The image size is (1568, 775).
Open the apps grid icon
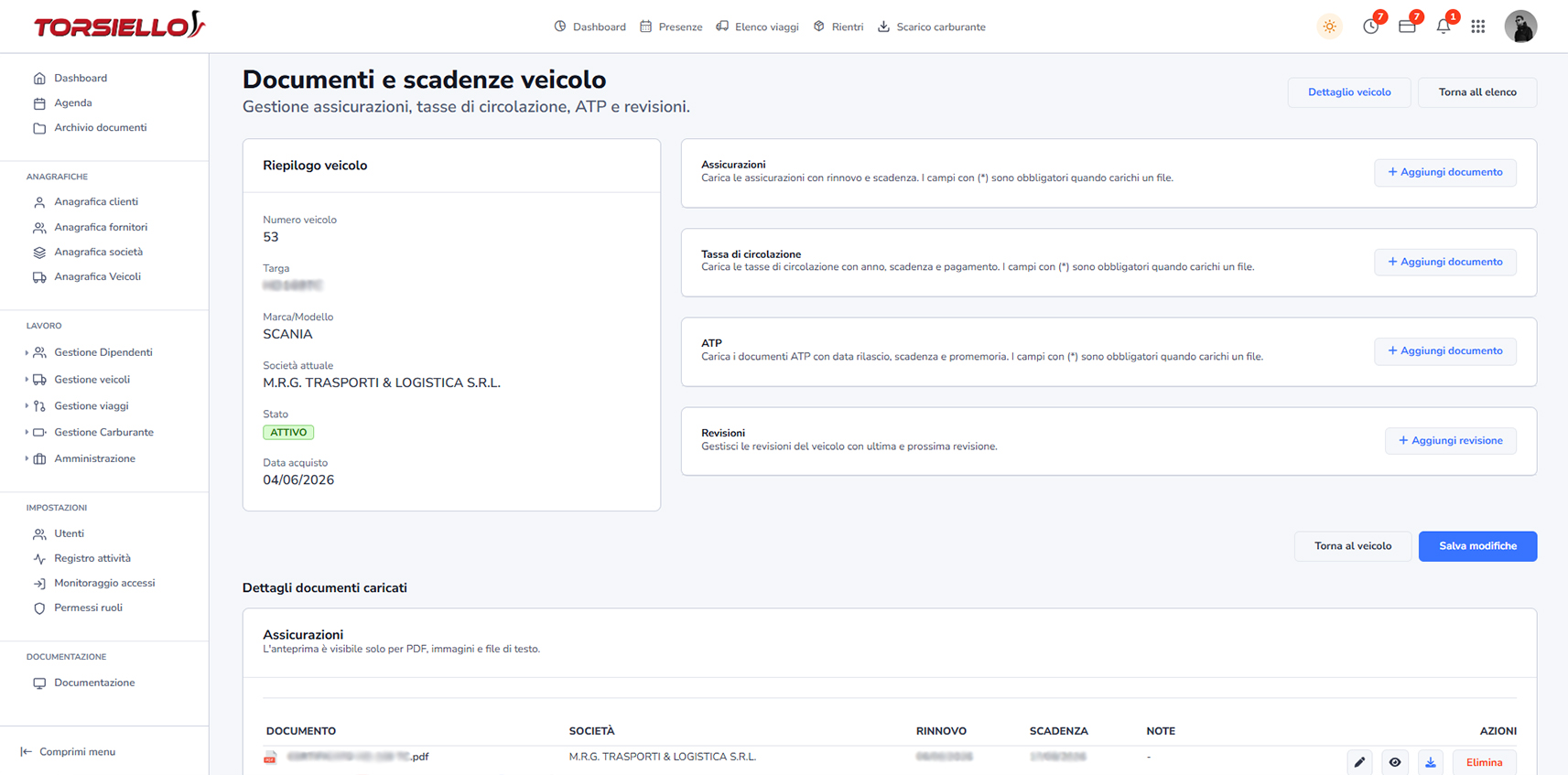1478,27
